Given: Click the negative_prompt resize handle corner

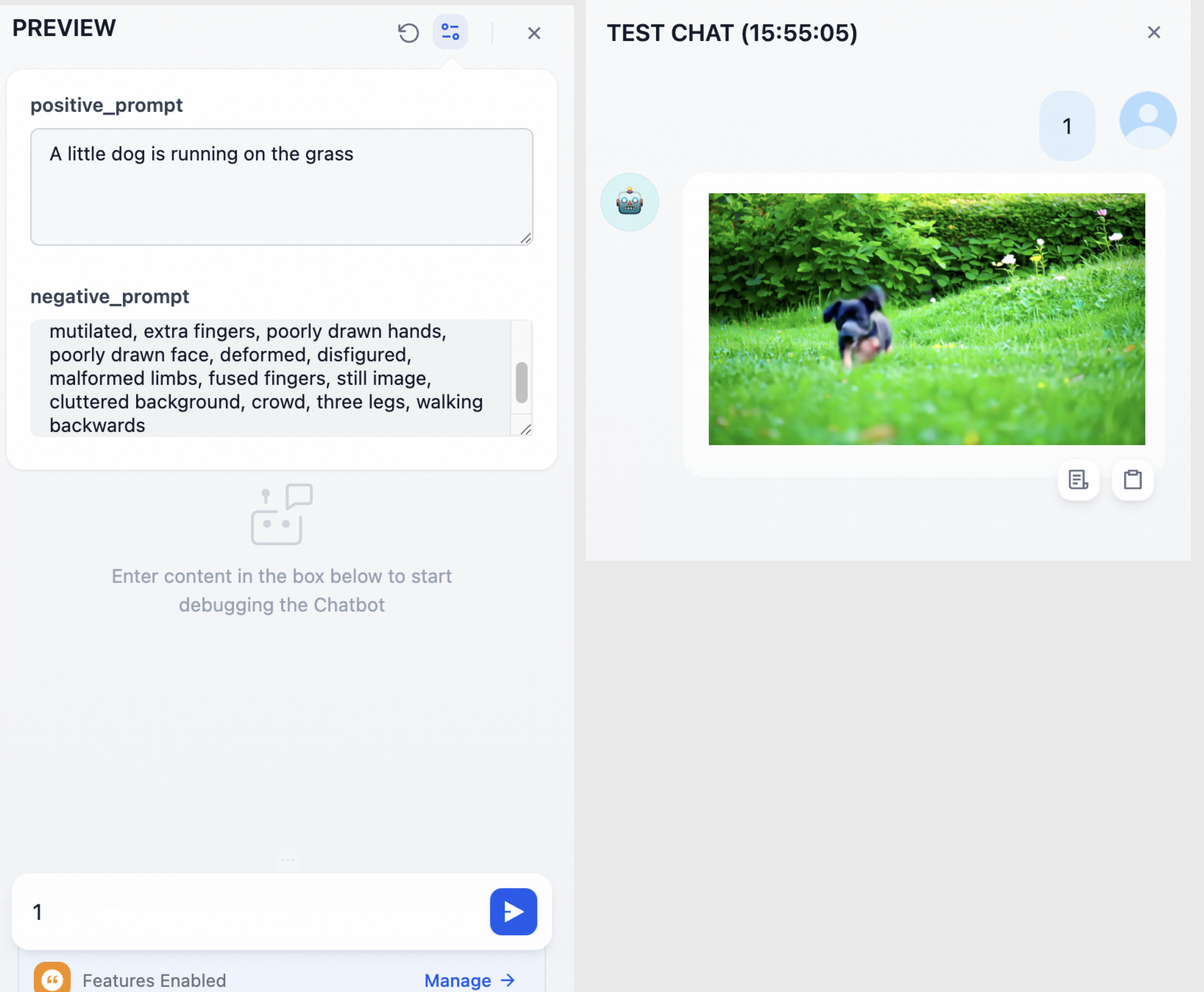Looking at the screenshot, I should [526, 429].
